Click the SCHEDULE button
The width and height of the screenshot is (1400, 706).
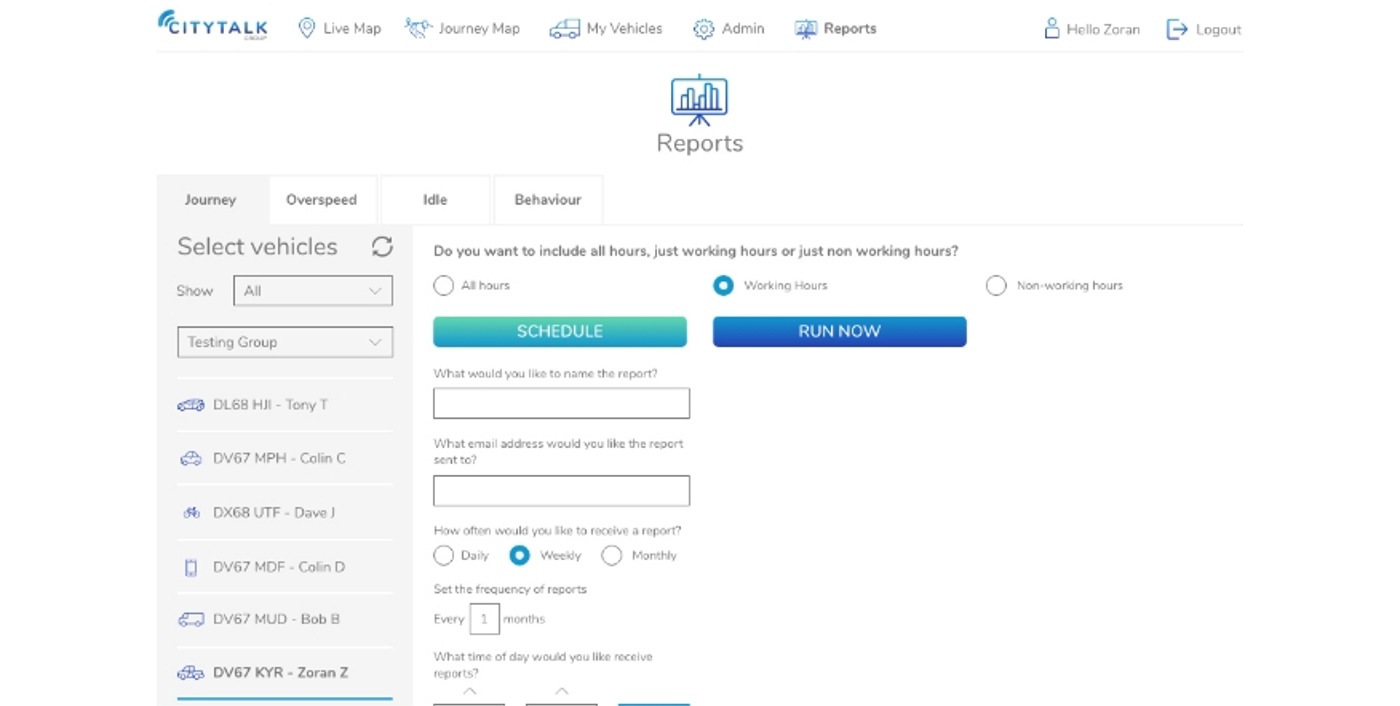tap(560, 332)
